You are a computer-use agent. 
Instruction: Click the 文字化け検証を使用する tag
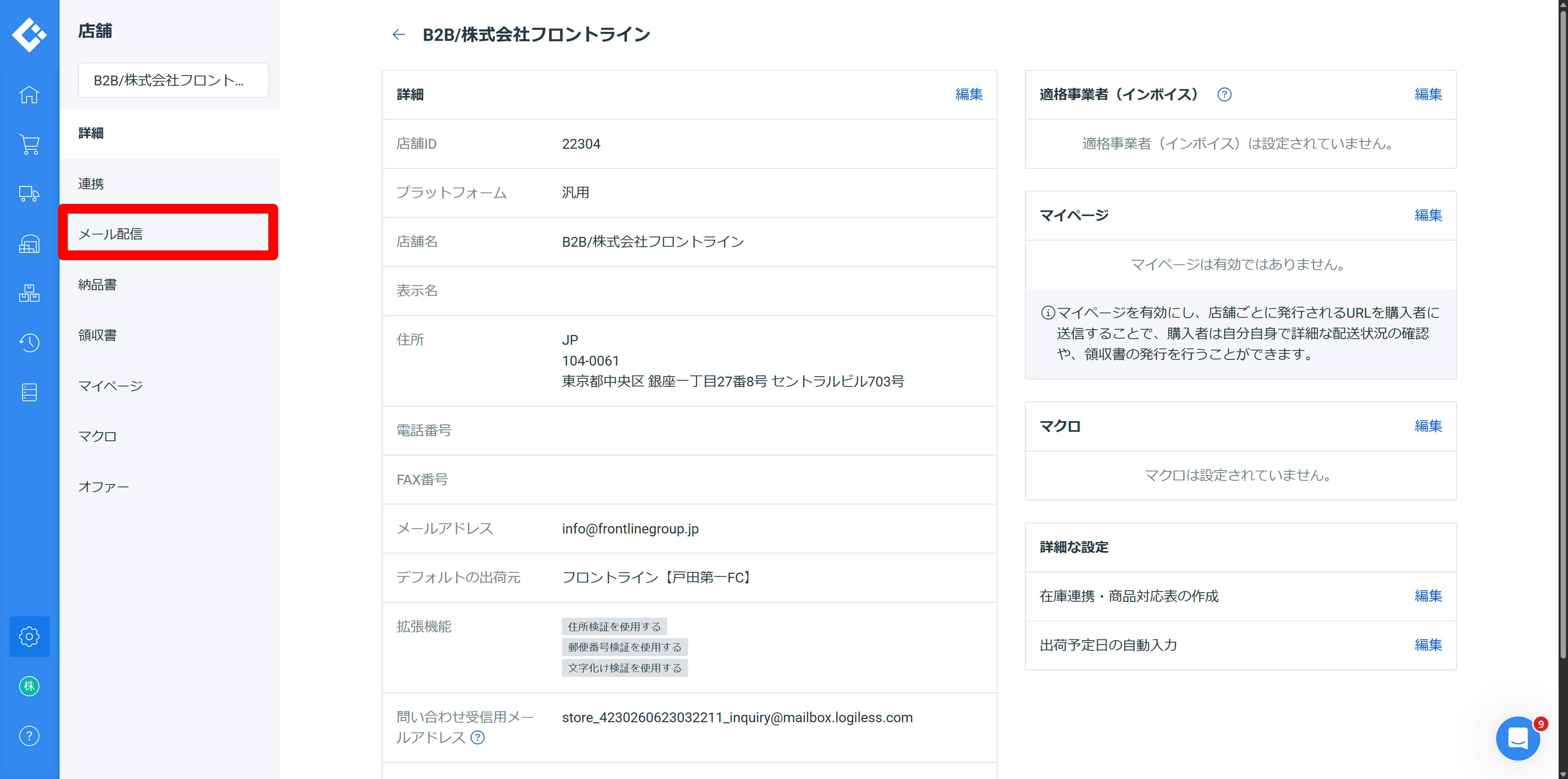[624, 667]
